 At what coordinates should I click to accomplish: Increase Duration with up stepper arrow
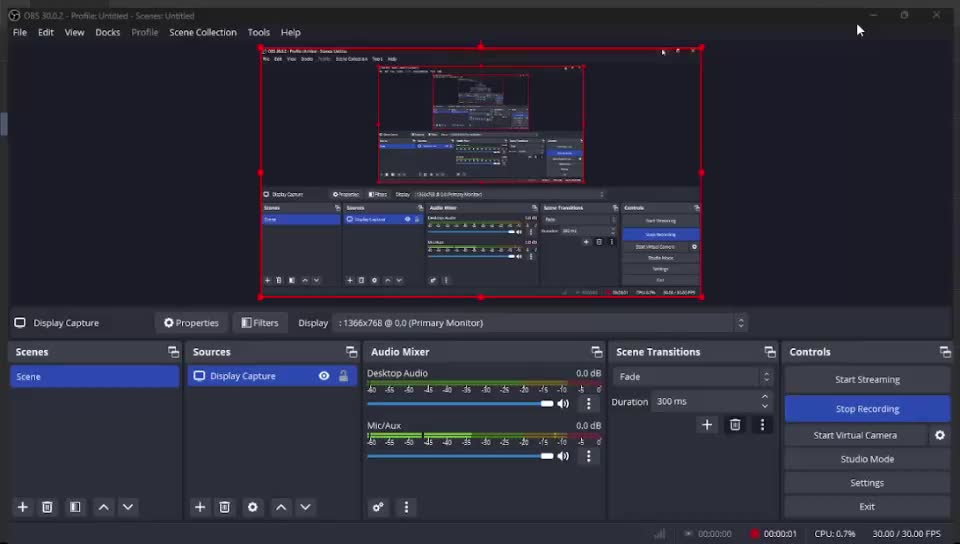765,397
